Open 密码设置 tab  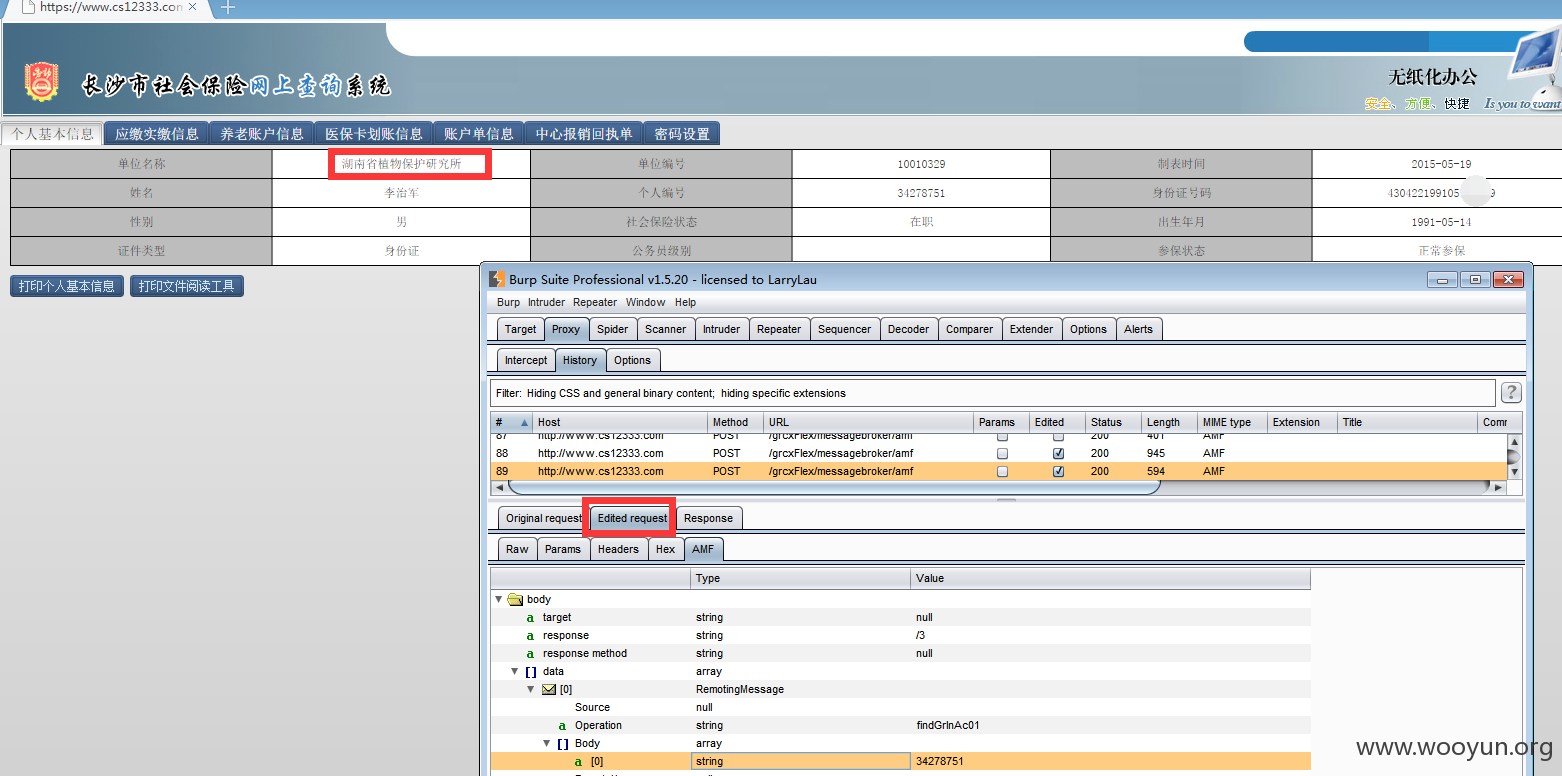[682, 134]
